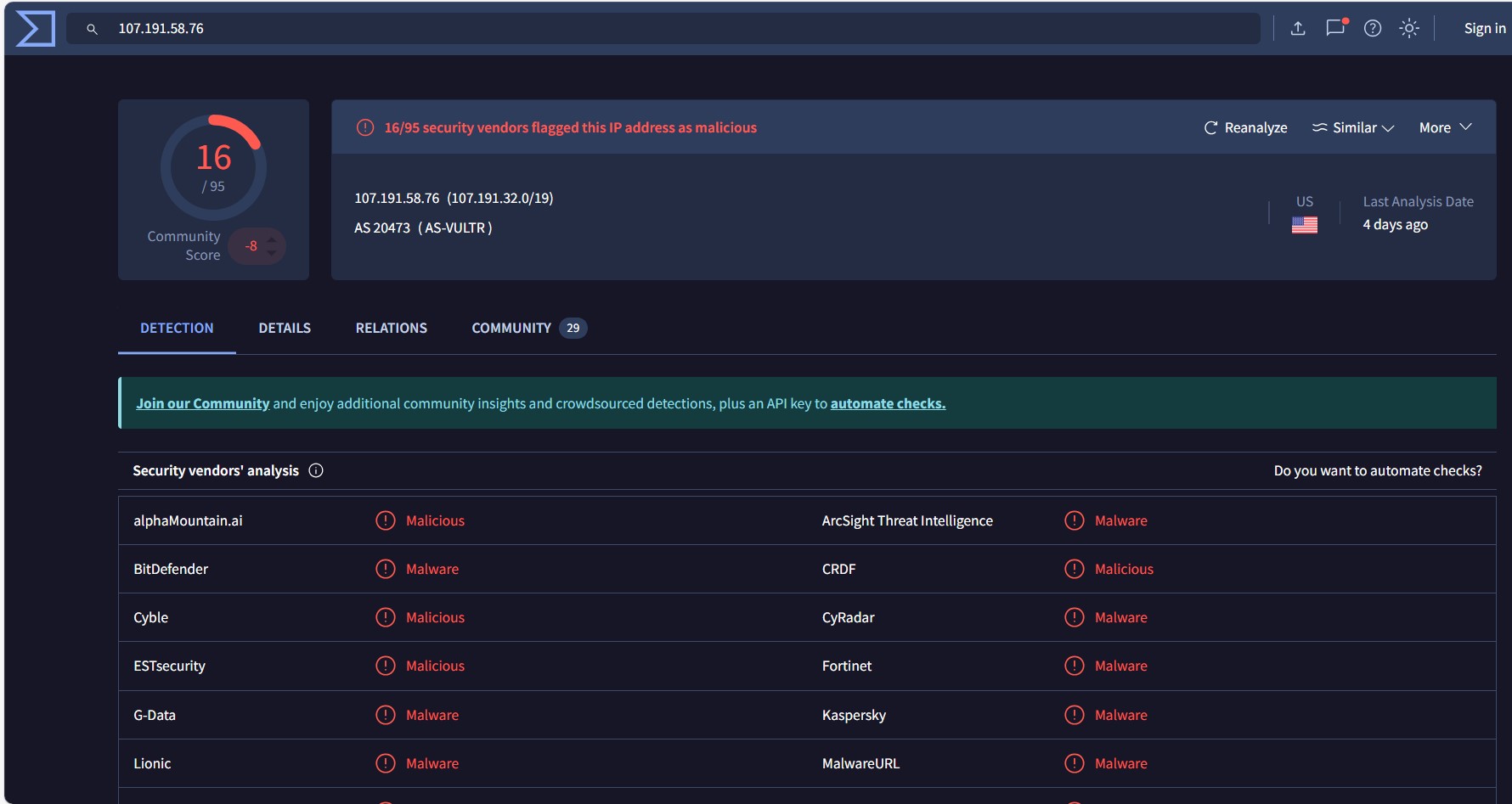Click the Kaspersky vendor name
Screen dimensions: 1512x804
point(854,715)
